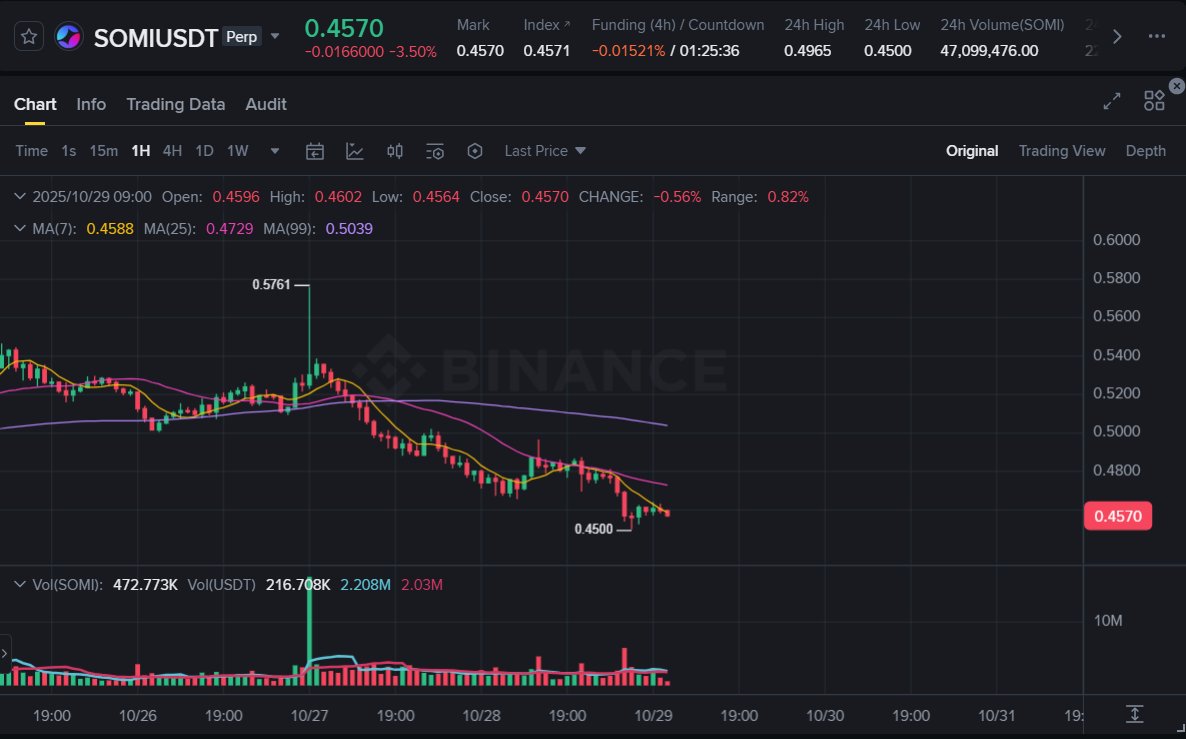
Task: Click the current price tag 0.4570 on axis
Action: (1117, 516)
